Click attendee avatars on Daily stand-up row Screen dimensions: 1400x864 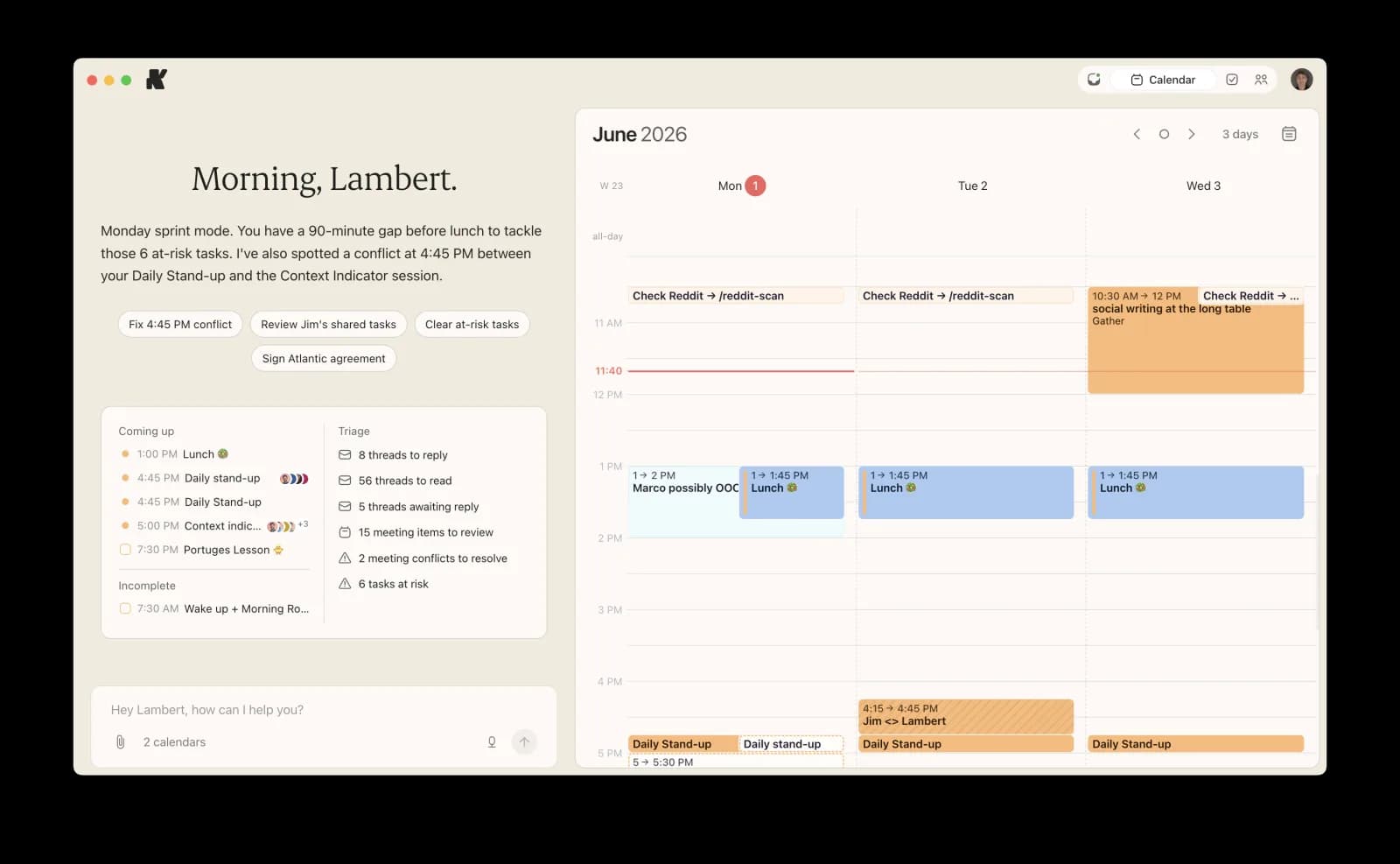(x=294, y=478)
